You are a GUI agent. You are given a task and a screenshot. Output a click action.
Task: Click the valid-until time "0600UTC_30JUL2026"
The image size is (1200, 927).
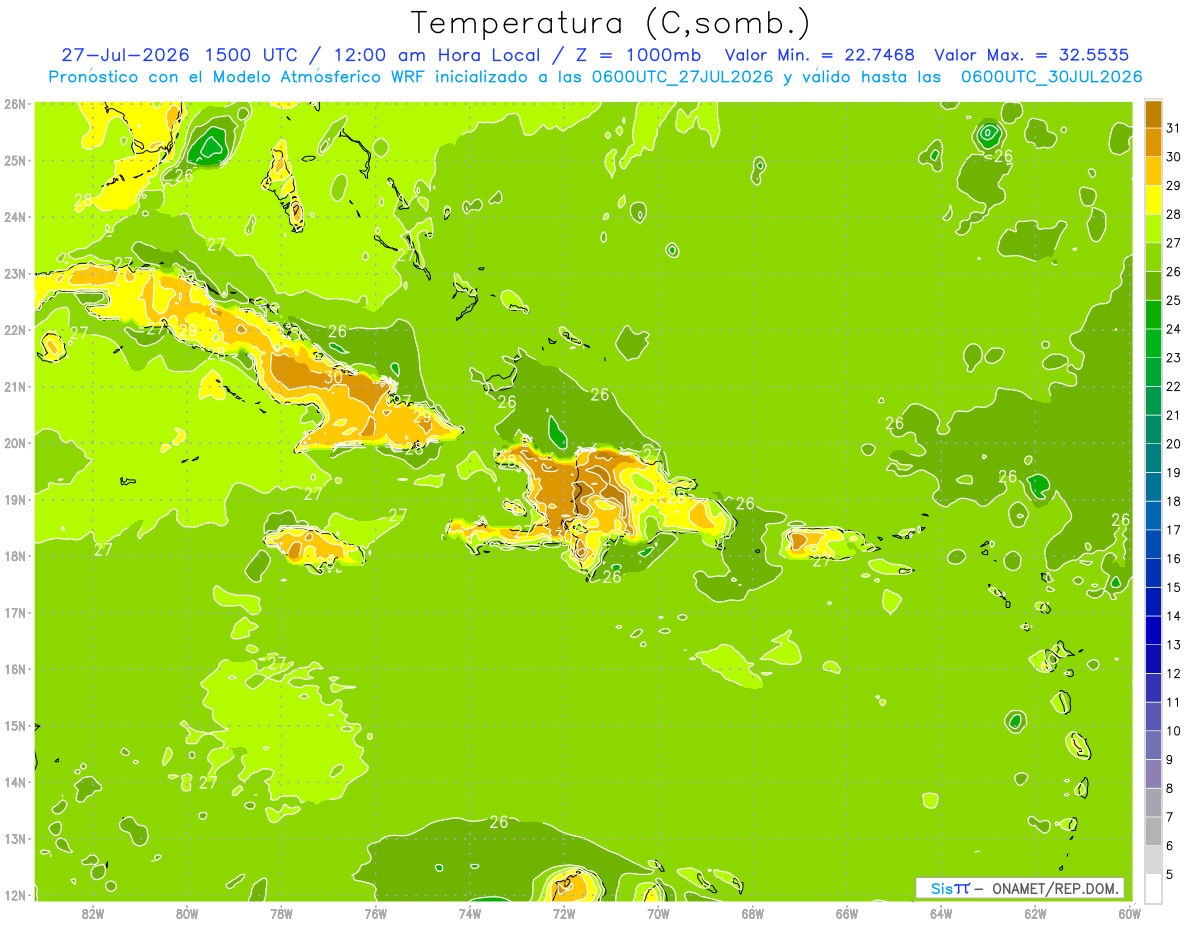coord(1052,77)
